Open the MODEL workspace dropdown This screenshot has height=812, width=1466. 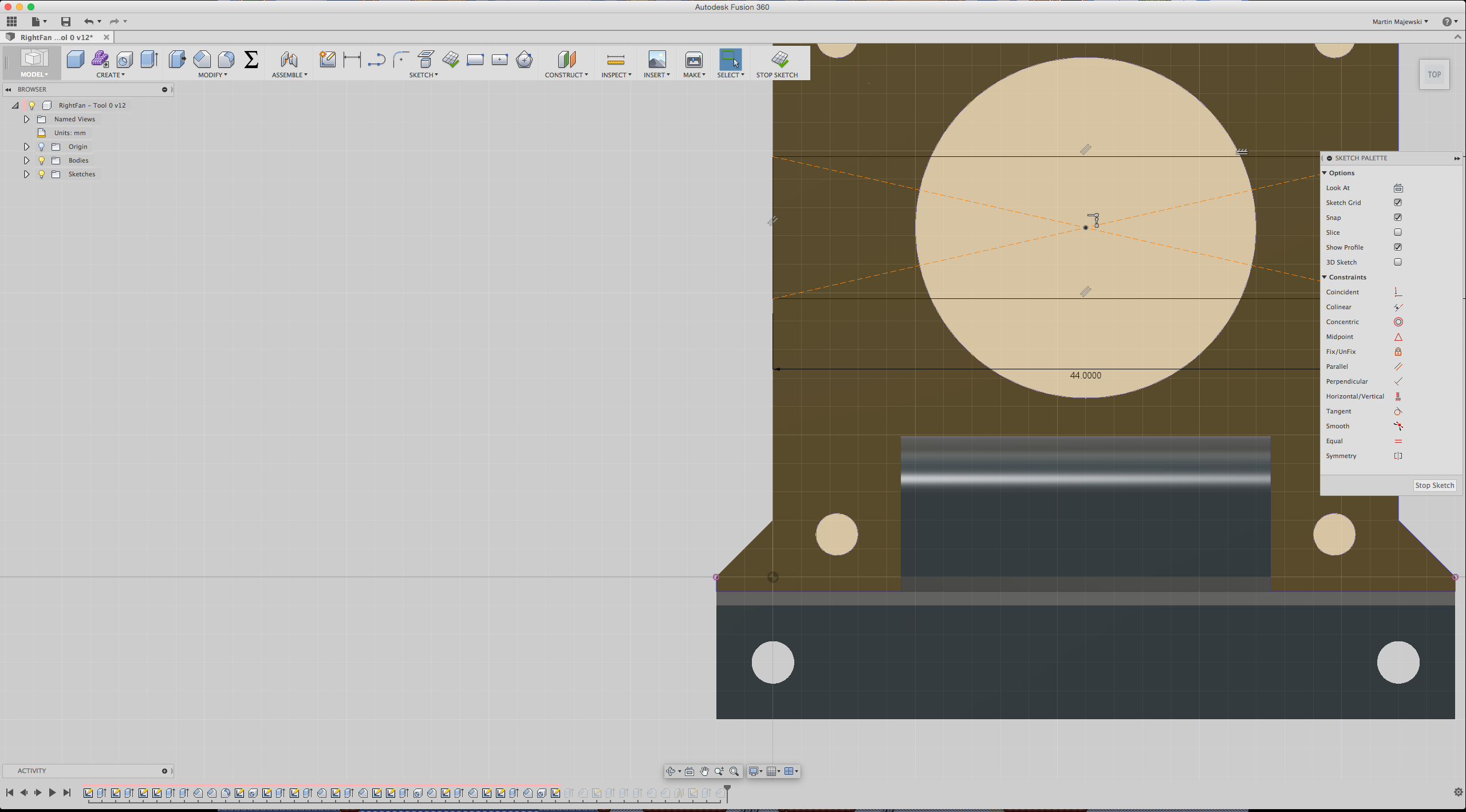[x=34, y=63]
